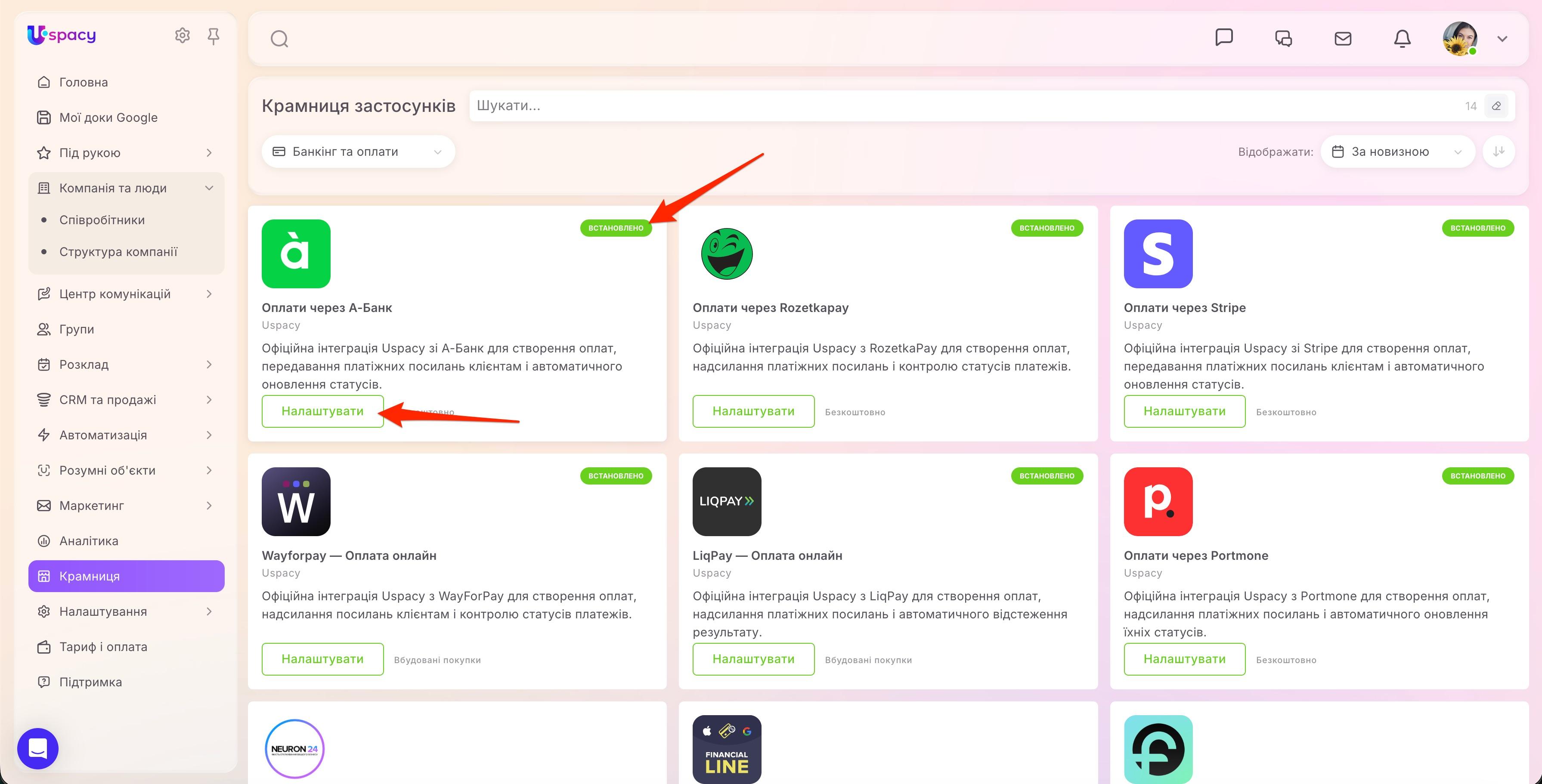Open Аналітика in sidebar
1542x784 pixels.
pyautogui.click(x=126, y=541)
